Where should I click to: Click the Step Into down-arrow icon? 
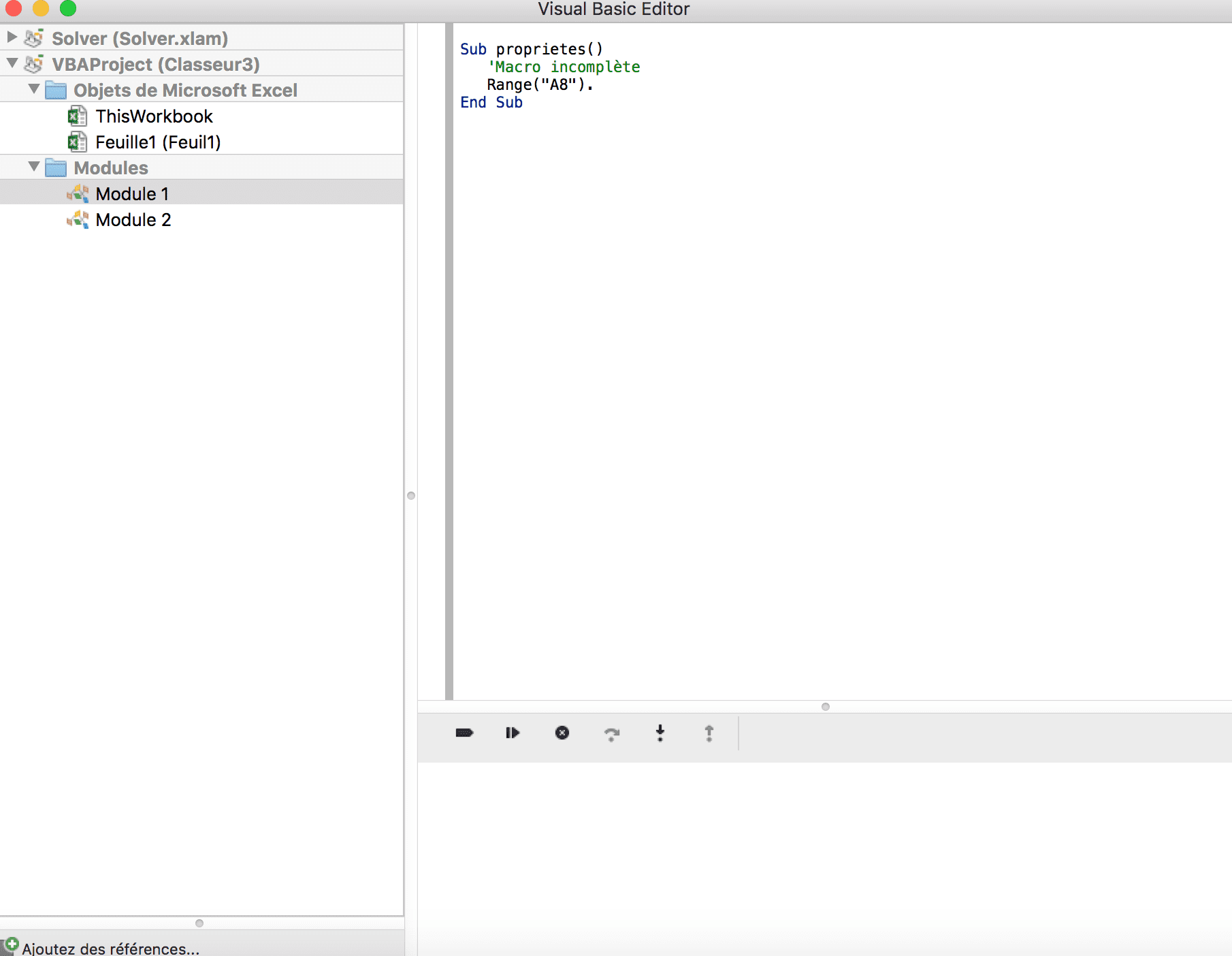(660, 733)
